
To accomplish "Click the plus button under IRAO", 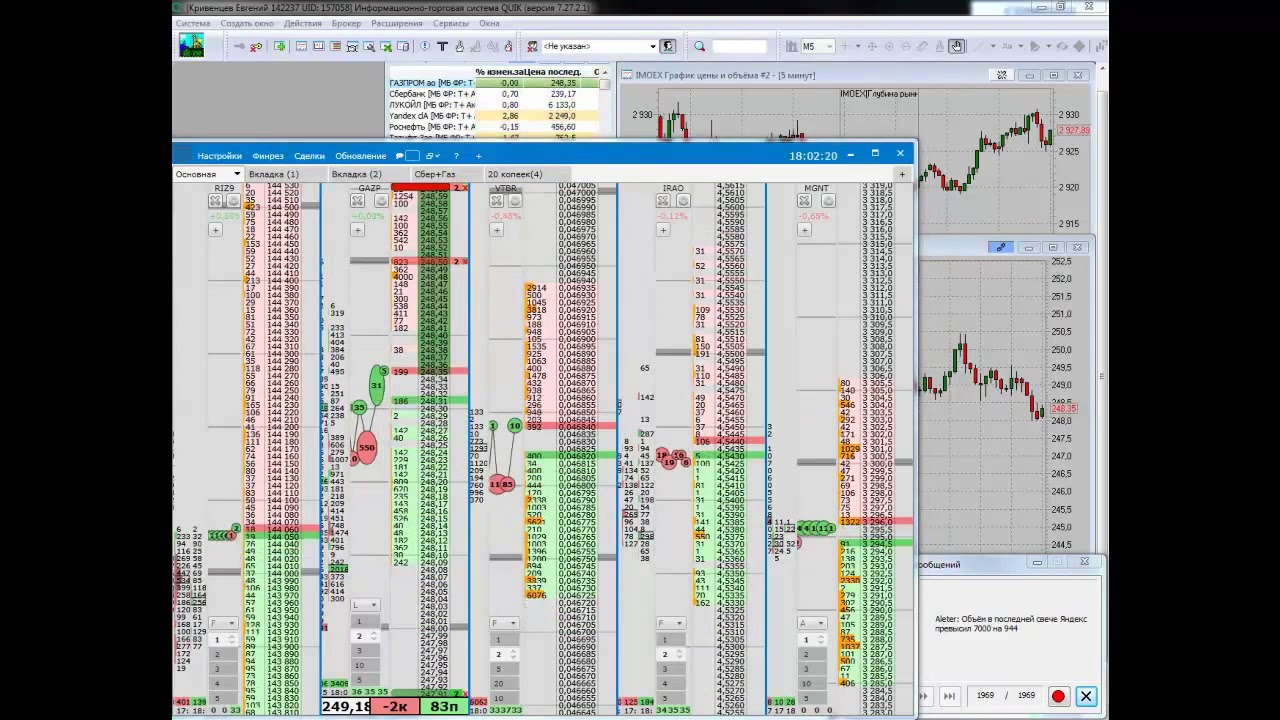I will pyautogui.click(x=663, y=230).
